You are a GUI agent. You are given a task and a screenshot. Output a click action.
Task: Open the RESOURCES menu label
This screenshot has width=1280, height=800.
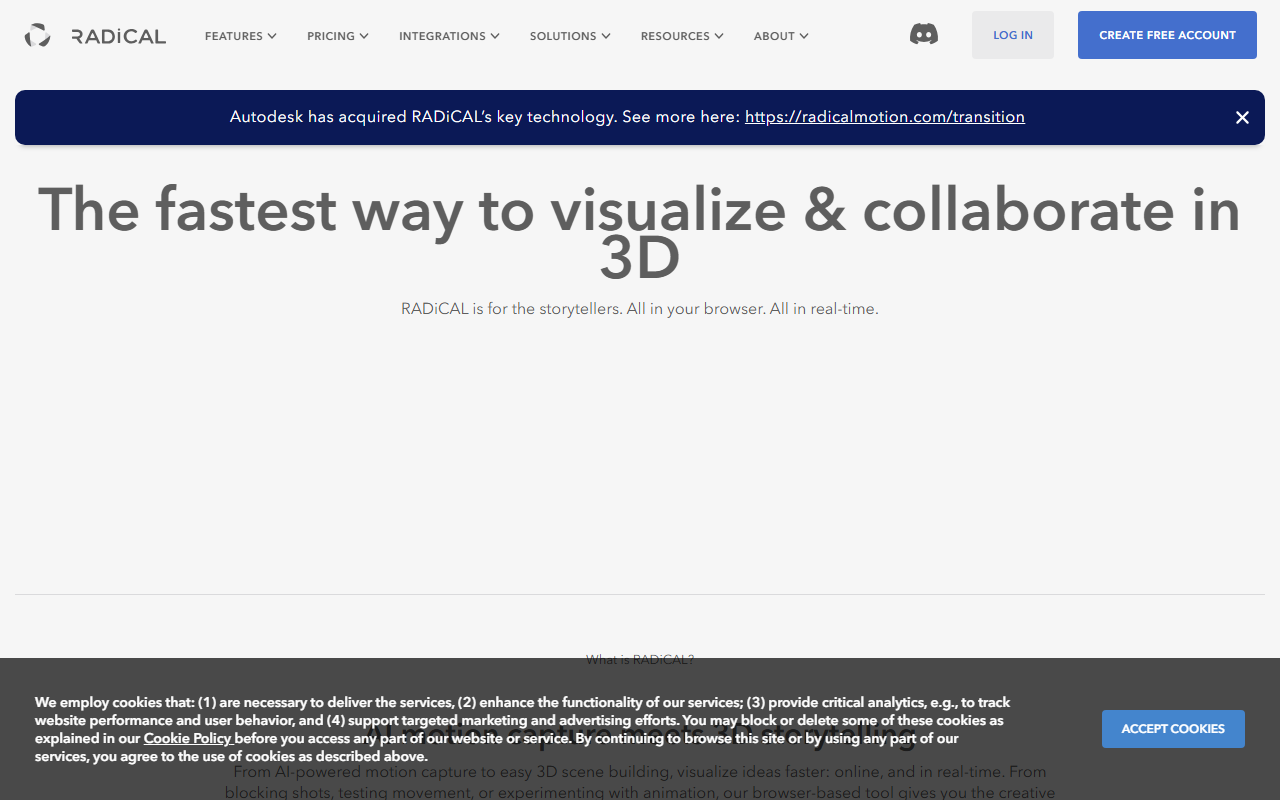675,36
